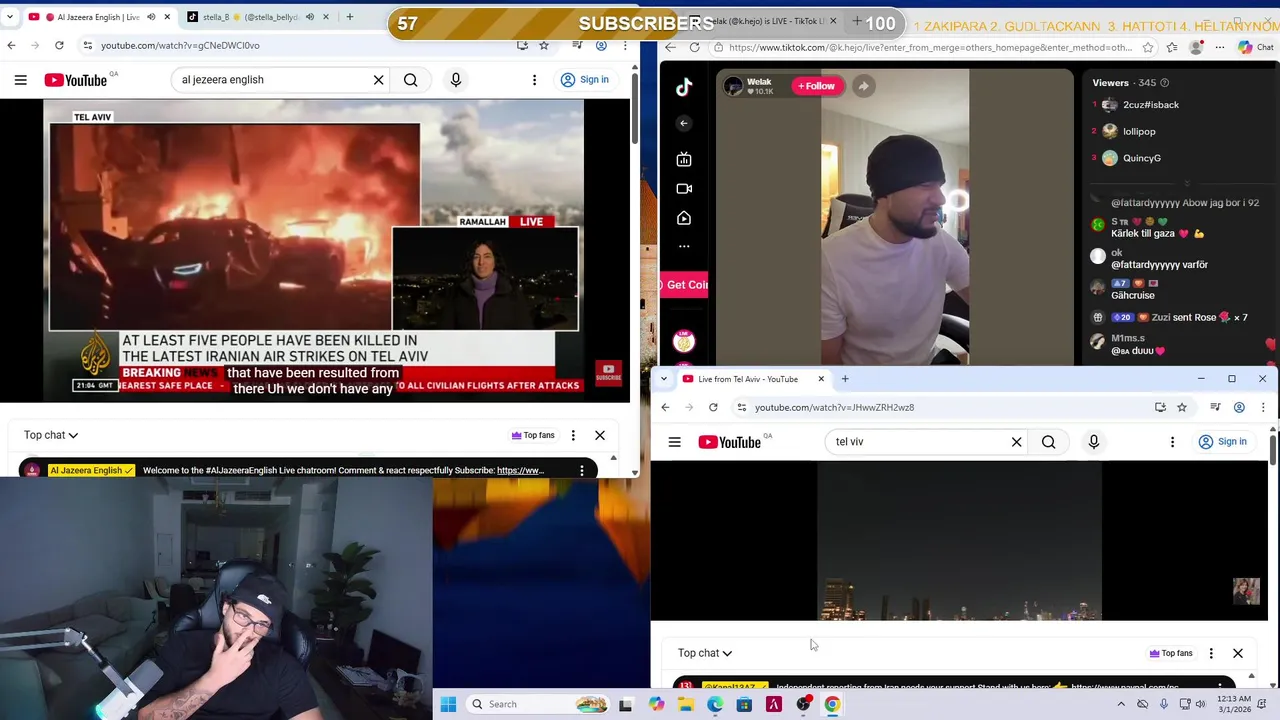Click the Al Jazeera address bar URL
Viewport: 1280px width, 720px height.
tap(180, 45)
